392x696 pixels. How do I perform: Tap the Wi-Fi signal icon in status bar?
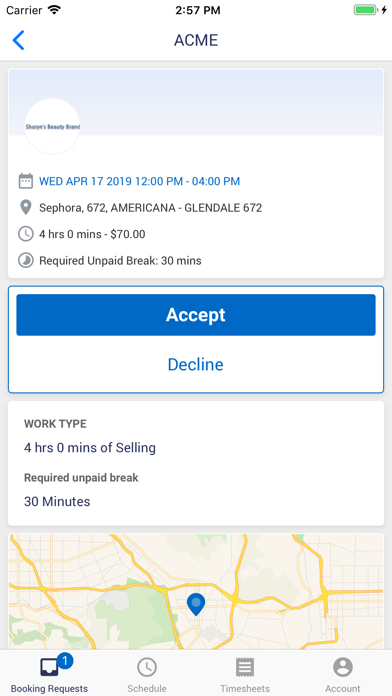[x=54, y=10]
